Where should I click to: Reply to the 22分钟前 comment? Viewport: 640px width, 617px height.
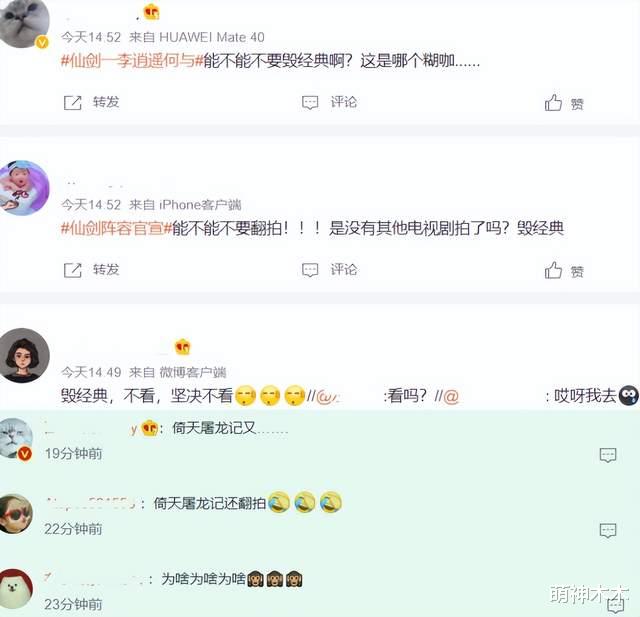click(608, 530)
